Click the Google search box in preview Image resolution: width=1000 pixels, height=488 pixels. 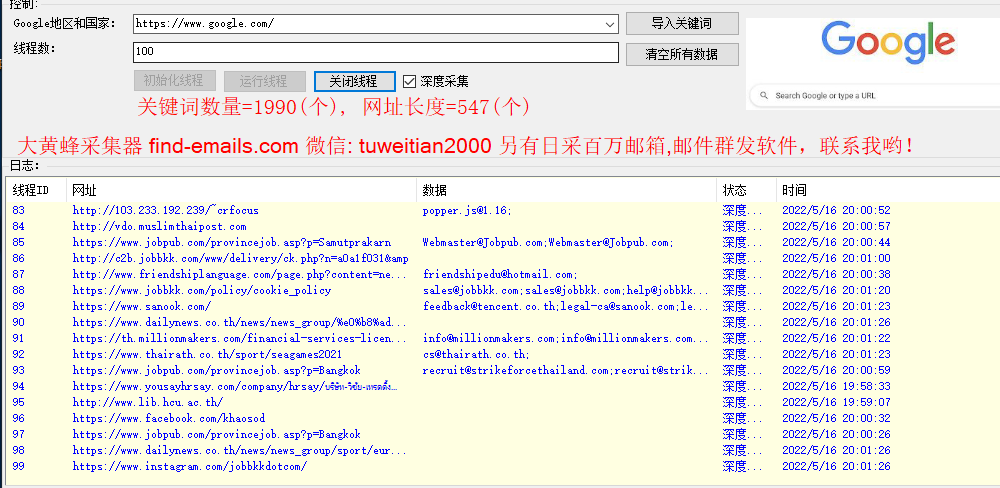point(875,96)
